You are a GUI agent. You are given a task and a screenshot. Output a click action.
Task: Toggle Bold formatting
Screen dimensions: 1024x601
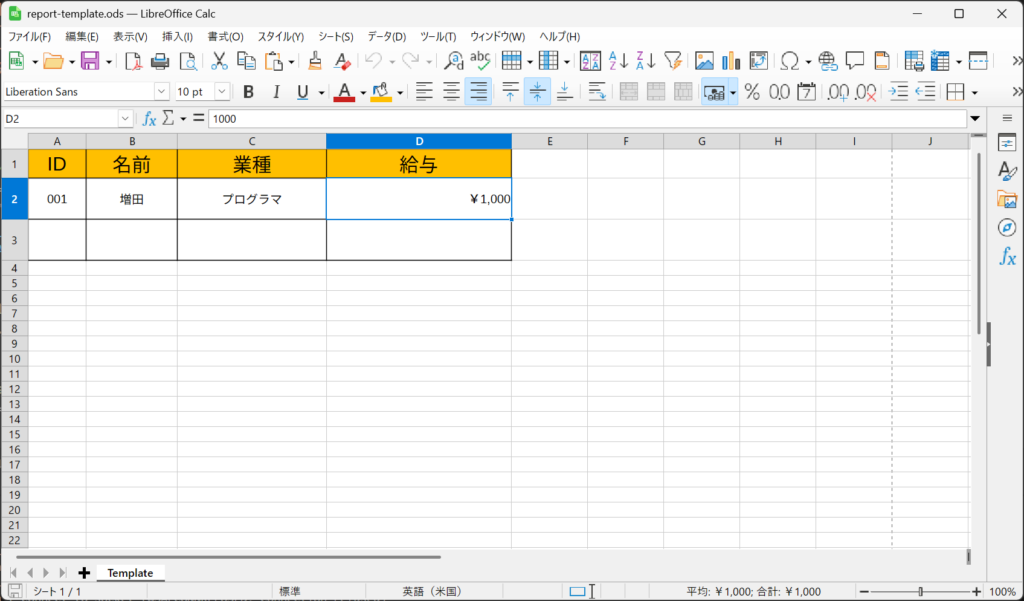coord(249,92)
